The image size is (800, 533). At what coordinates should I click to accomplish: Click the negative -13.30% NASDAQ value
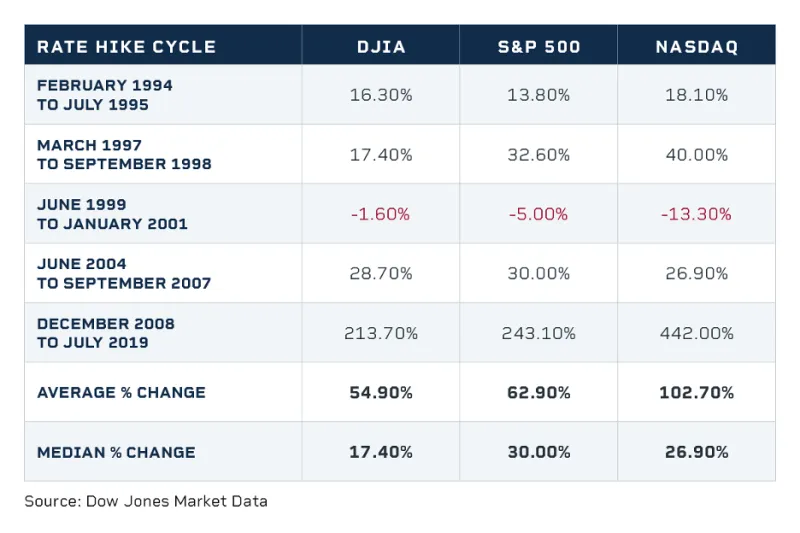coord(697,214)
